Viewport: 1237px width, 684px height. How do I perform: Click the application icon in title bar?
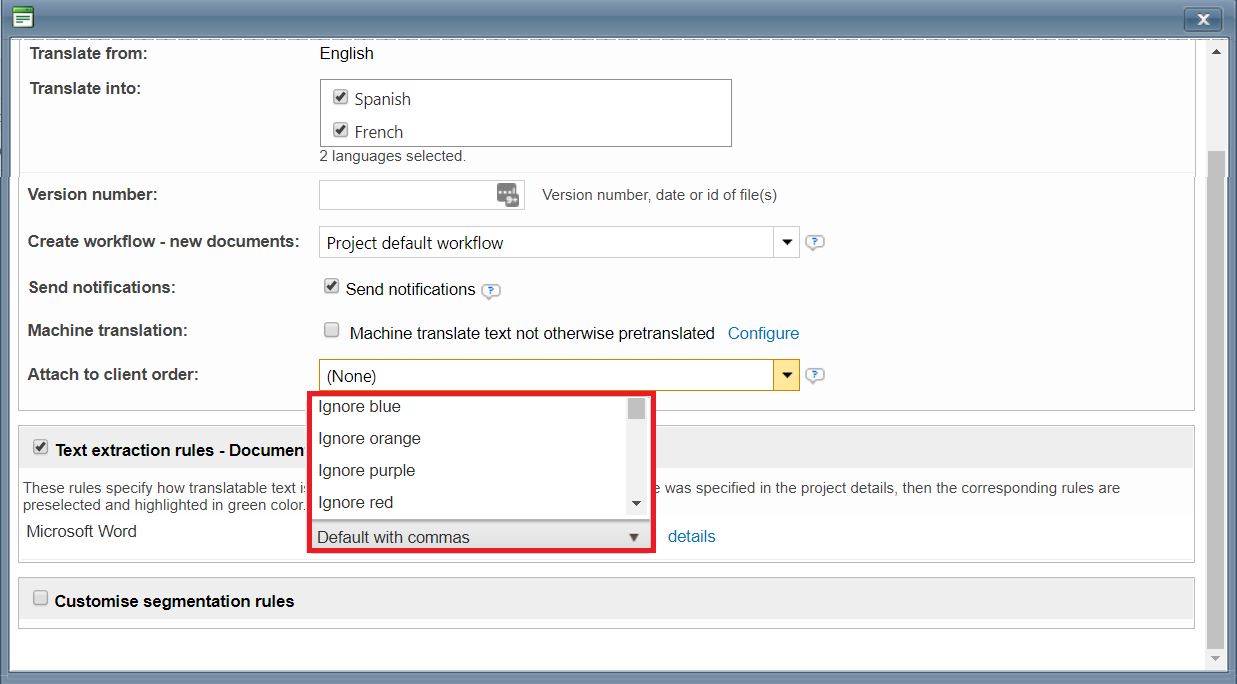(23, 17)
